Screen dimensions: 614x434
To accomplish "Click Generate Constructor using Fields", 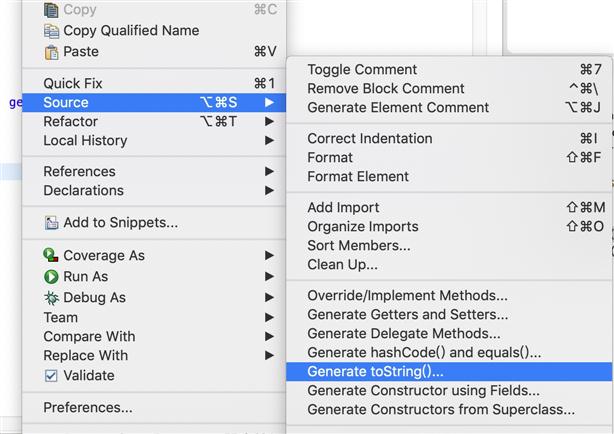I will (449, 391).
